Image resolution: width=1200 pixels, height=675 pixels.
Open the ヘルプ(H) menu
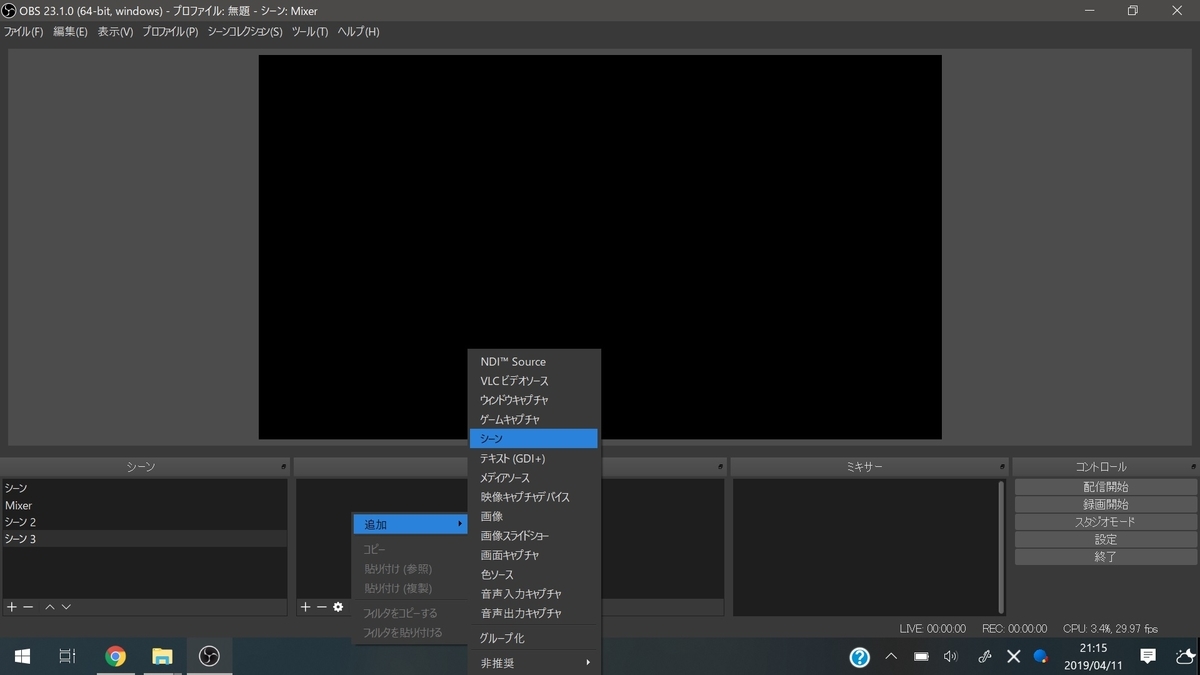[x=358, y=32]
